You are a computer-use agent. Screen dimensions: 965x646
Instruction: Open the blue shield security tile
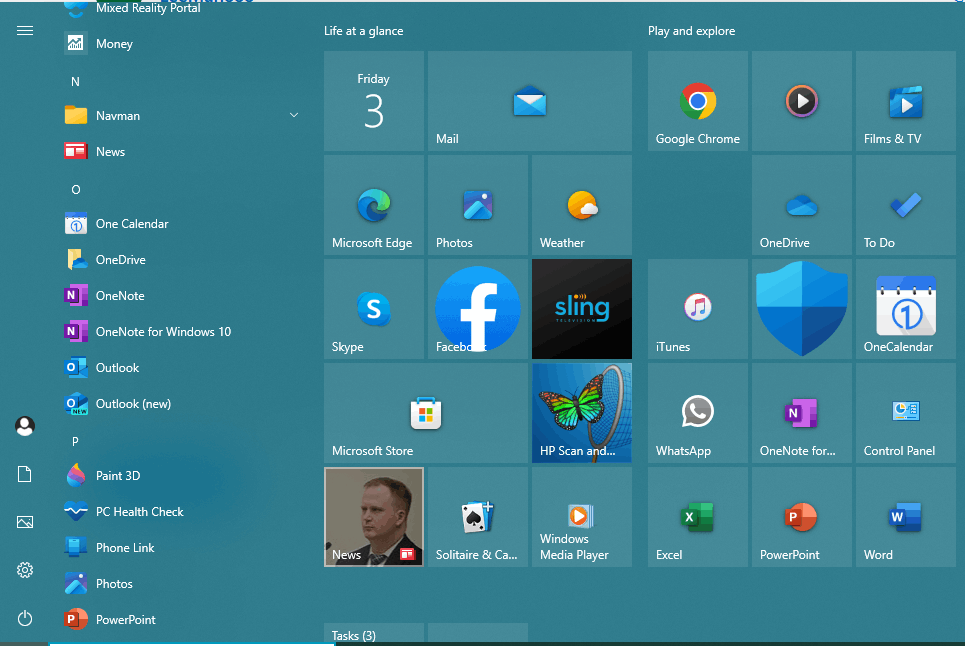801,309
